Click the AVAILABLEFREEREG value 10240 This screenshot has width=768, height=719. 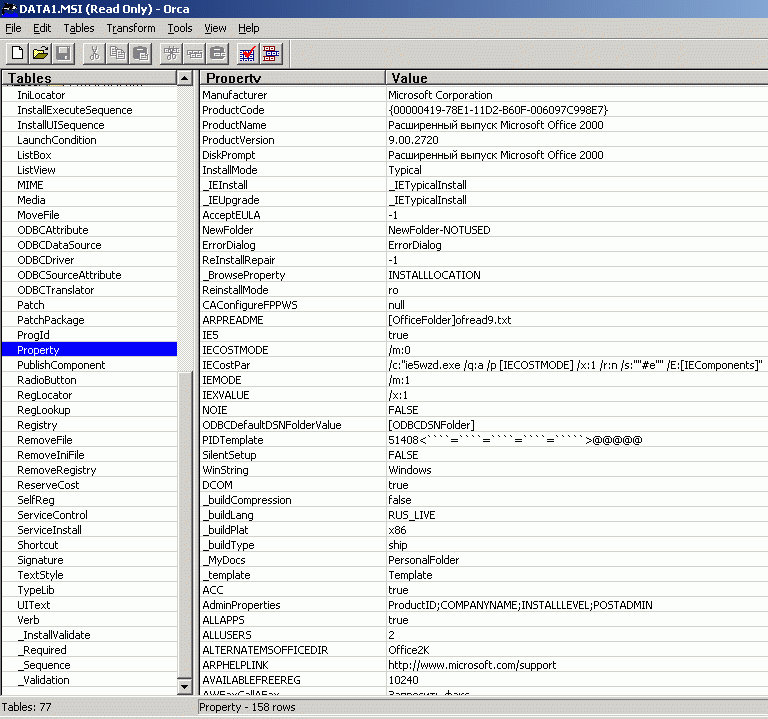point(404,680)
